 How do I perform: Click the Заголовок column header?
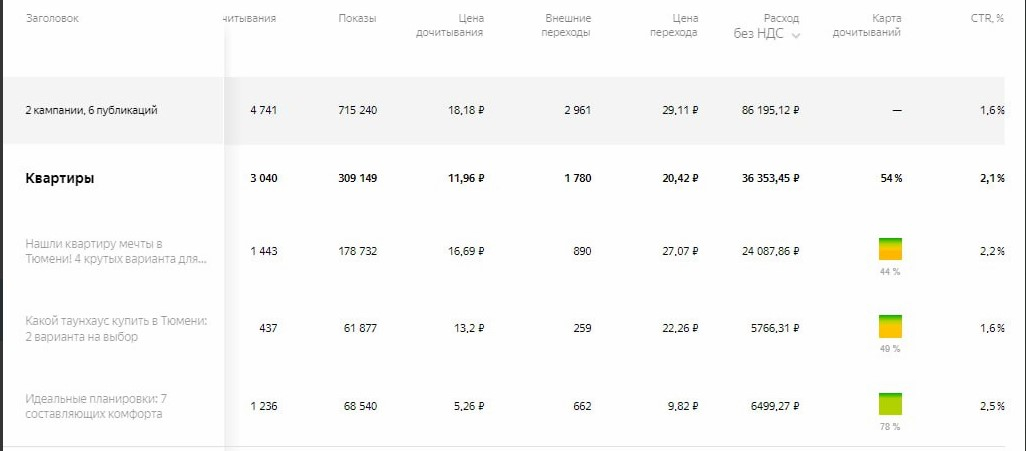tap(52, 19)
